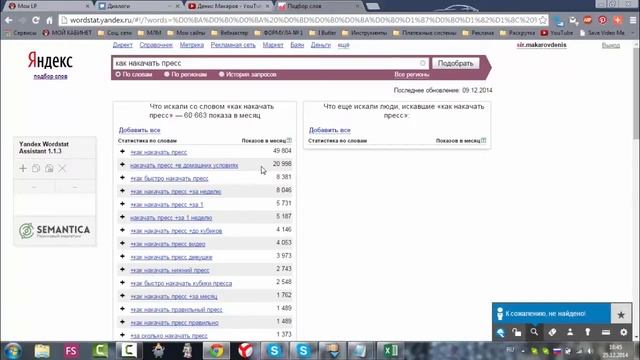Switch to the «Денис Макаров - YouTube» tab
The height and width of the screenshot is (360, 640).
(229, 6)
